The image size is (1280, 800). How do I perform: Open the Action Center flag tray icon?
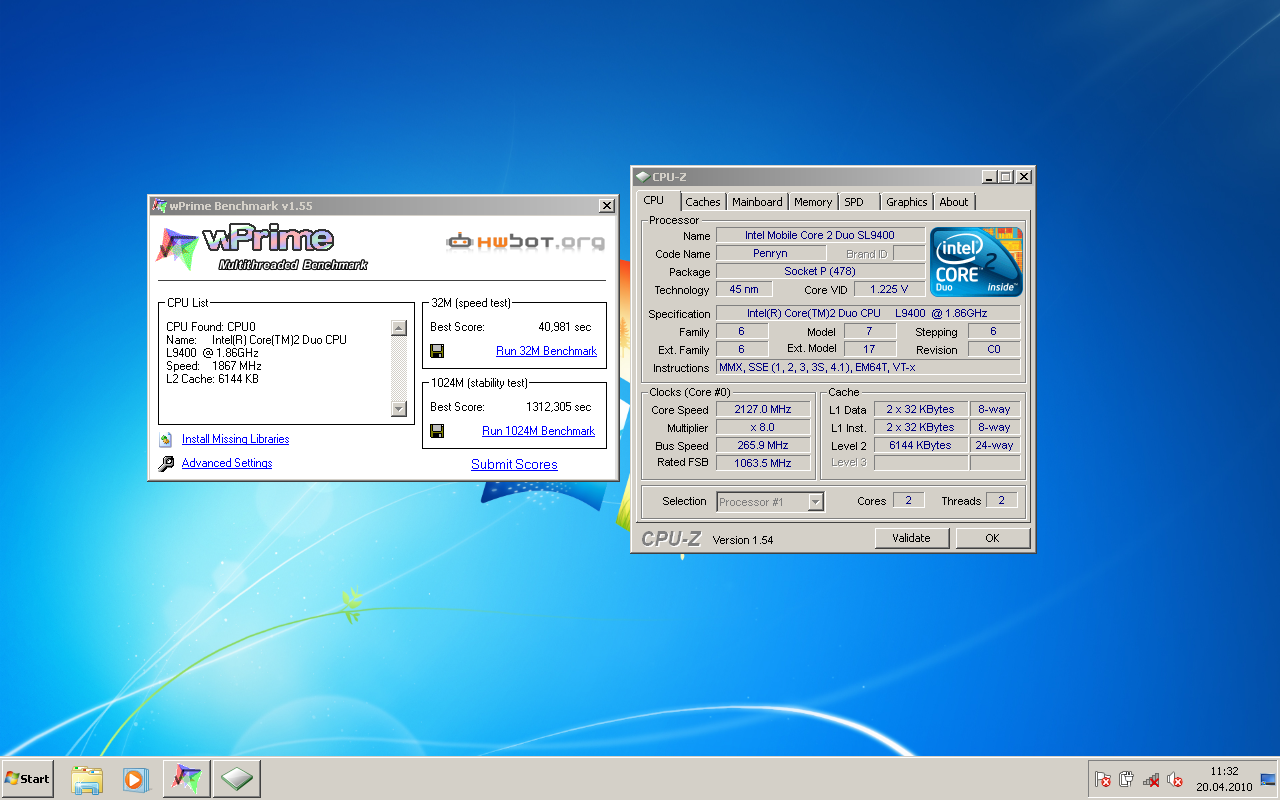[1103, 779]
